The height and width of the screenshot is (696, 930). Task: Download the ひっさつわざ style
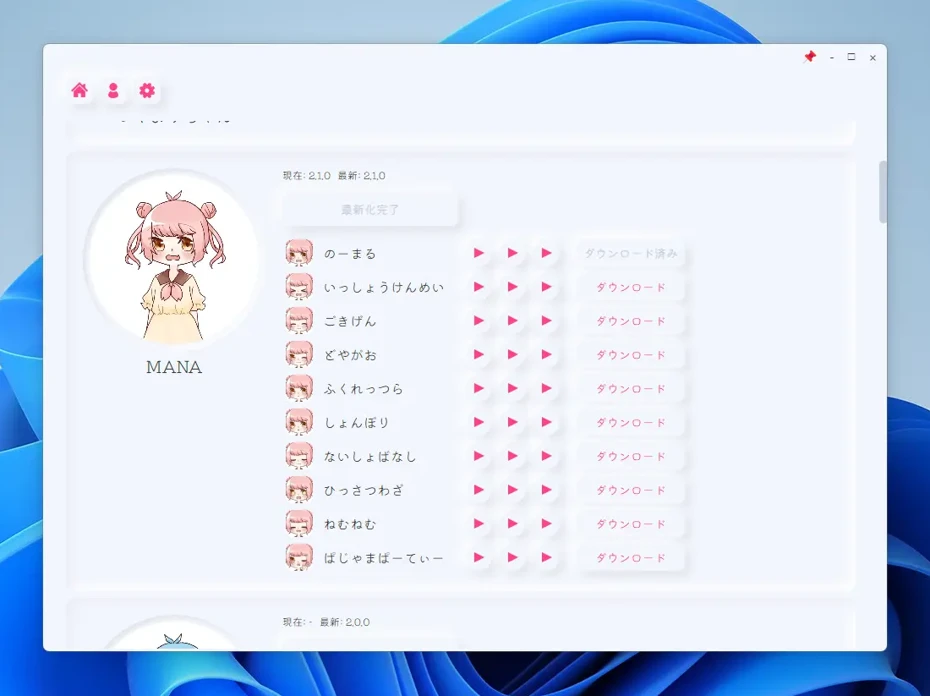630,490
